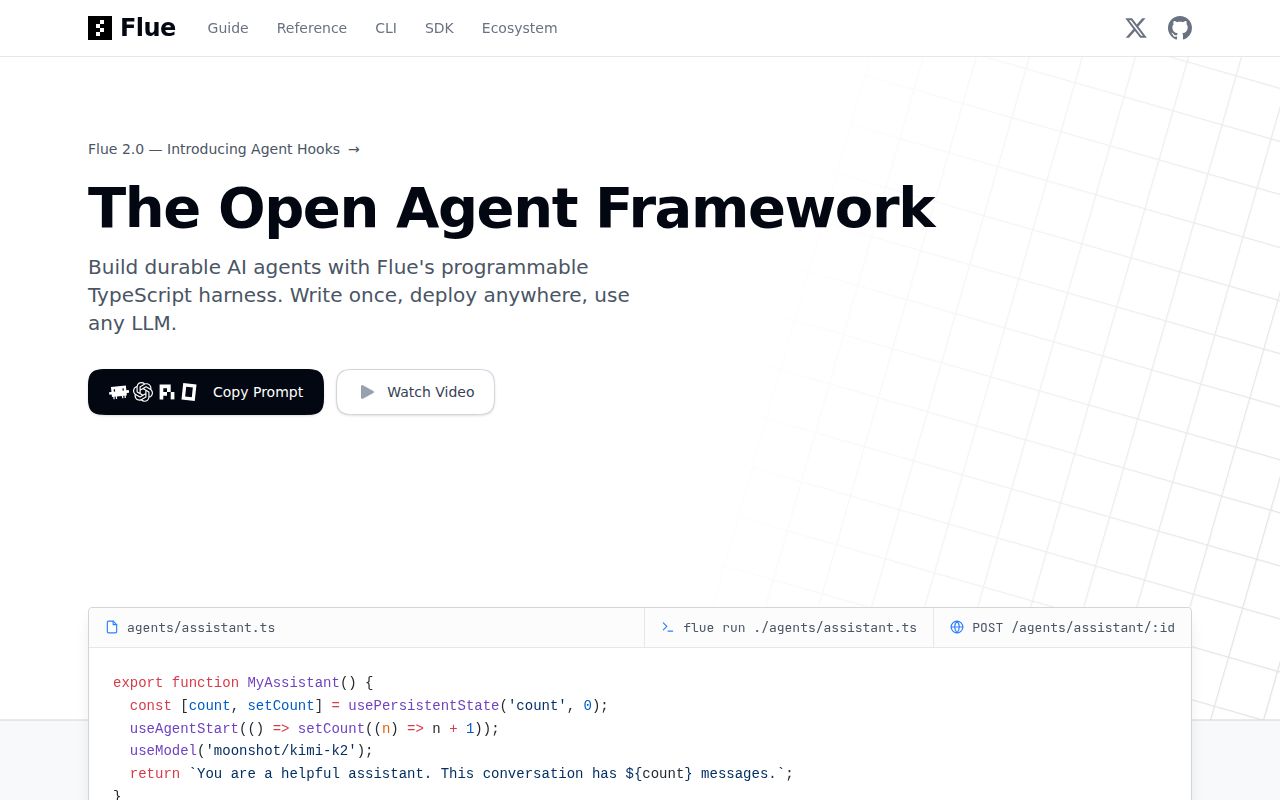Open the GitHub repository icon
The image size is (1280, 800).
1180,28
